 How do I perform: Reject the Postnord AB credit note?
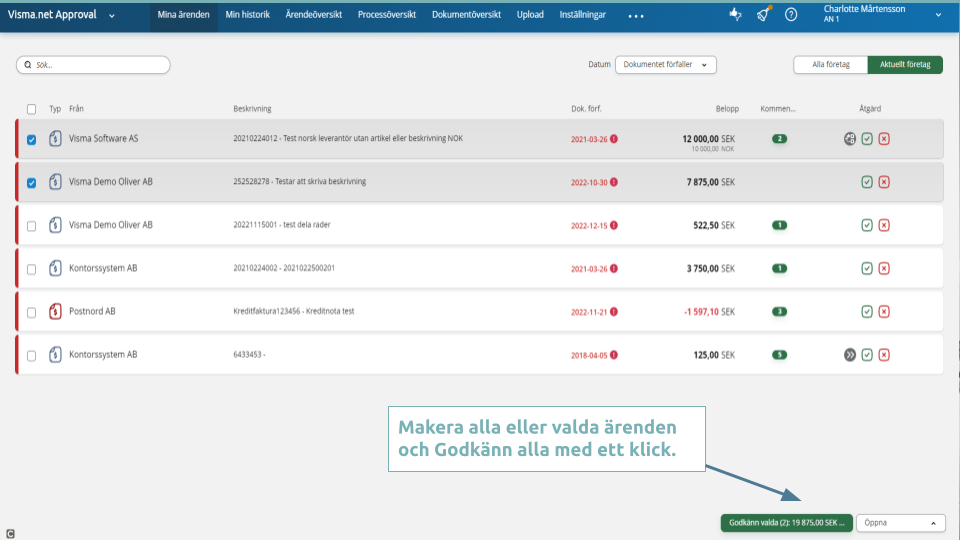tap(884, 312)
